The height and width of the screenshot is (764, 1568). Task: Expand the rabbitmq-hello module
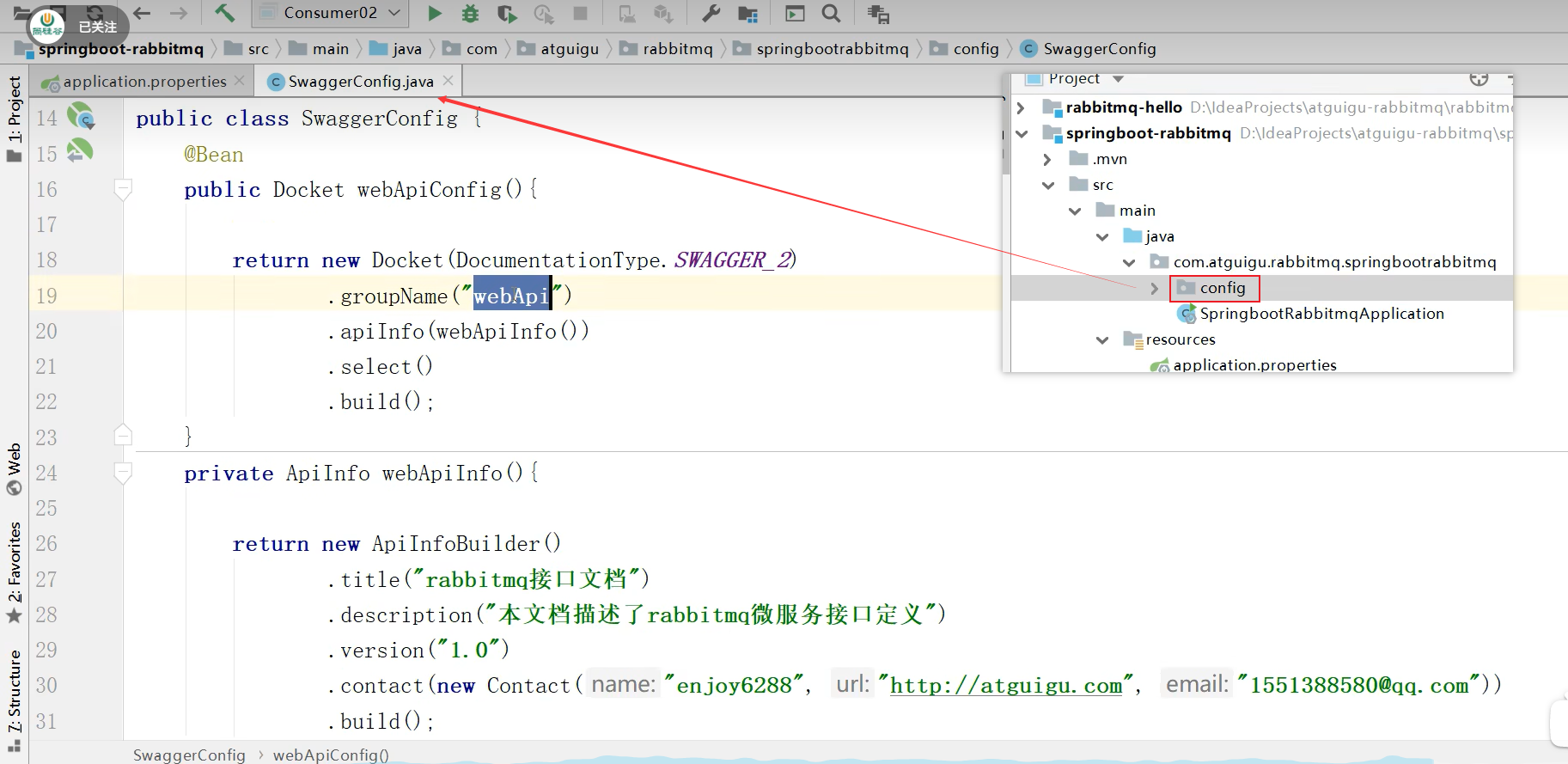click(x=1021, y=107)
